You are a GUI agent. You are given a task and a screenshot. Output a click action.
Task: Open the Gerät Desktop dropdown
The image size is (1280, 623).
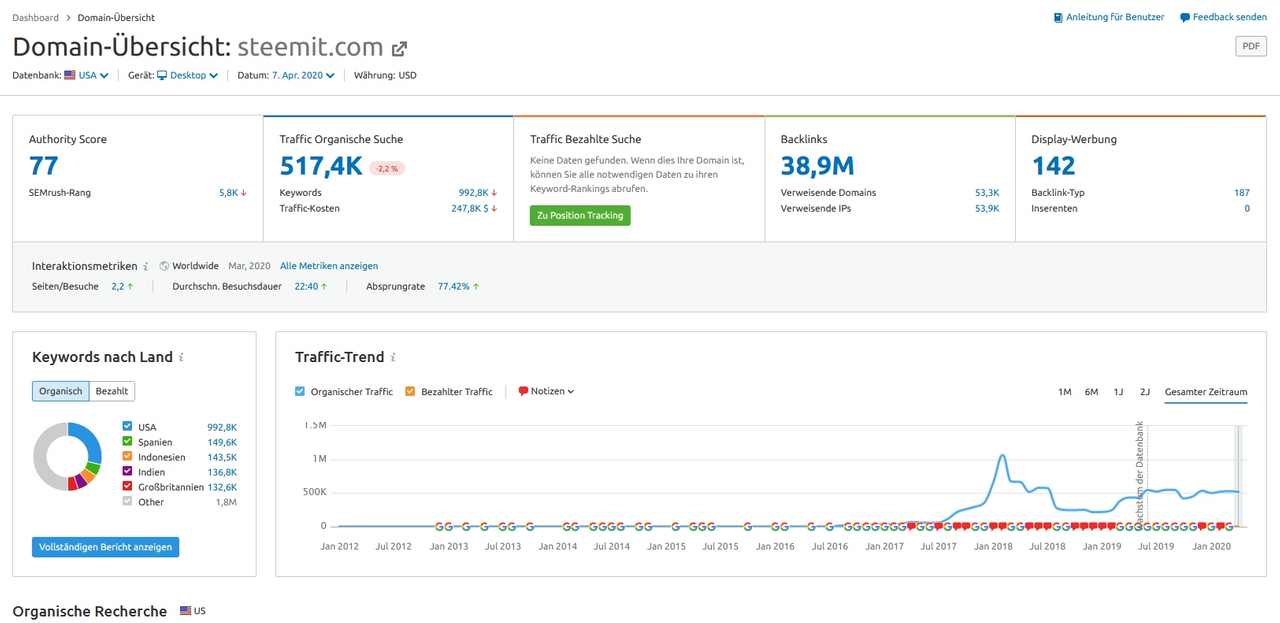187,75
